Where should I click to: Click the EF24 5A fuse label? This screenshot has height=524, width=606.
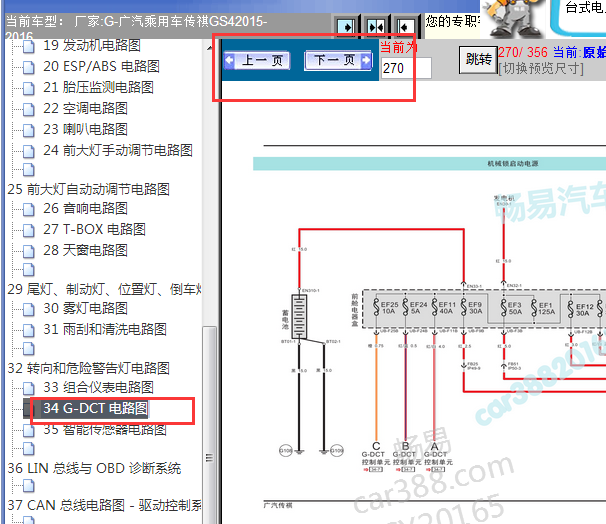point(418,308)
